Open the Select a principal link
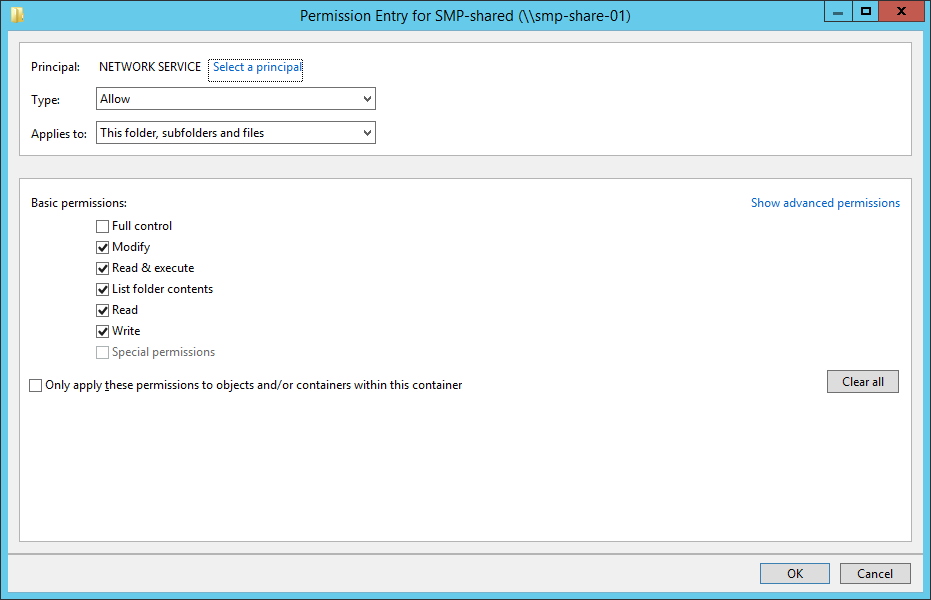Viewport: 931px width, 600px height. pos(256,68)
